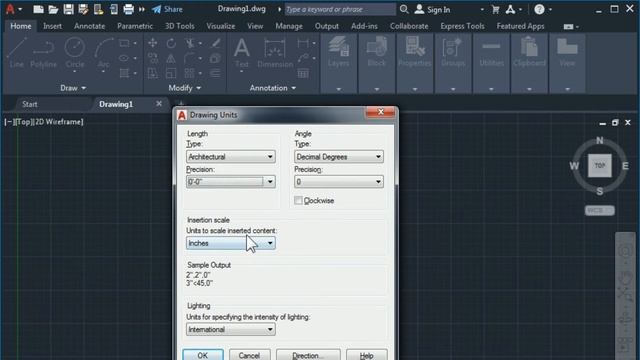Screen dimensions: 640x360
Task: Open the Autodesk App Store cart icon
Action: click(x=496, y=9)
